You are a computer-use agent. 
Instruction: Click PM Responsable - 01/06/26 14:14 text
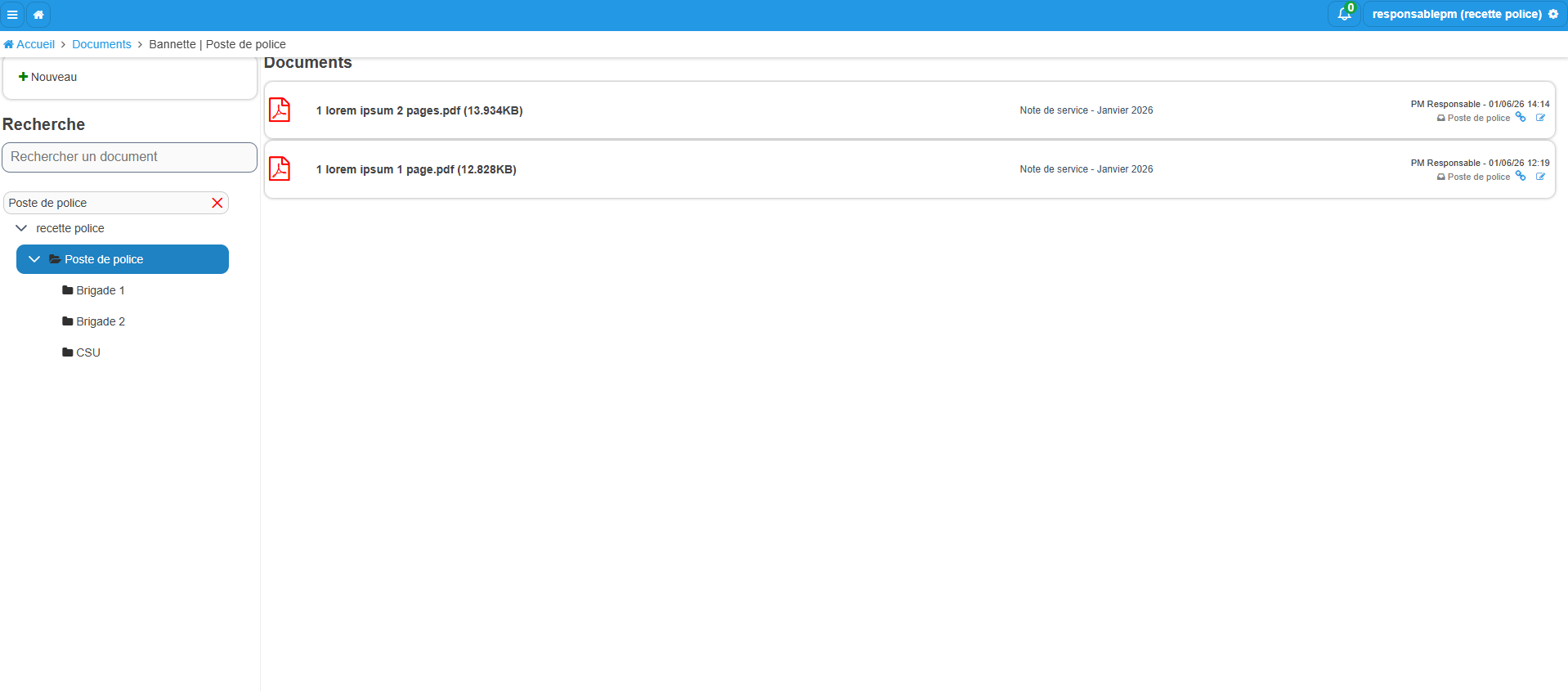pos(1480,104)
